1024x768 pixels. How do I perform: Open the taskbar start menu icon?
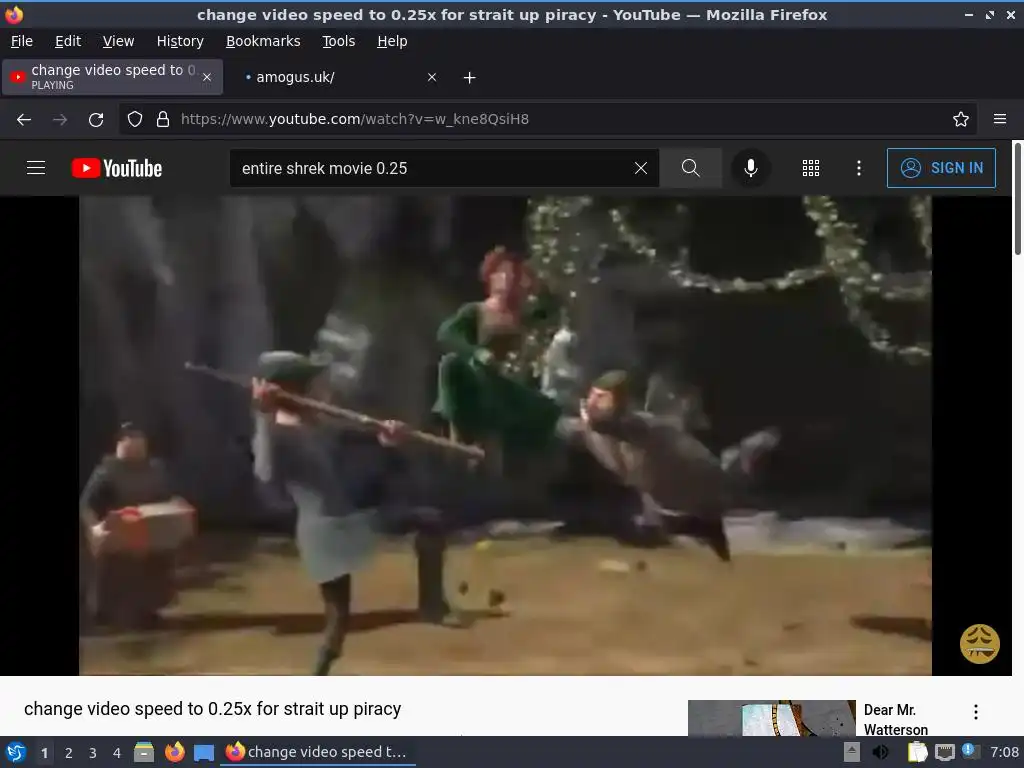[16, 752]
